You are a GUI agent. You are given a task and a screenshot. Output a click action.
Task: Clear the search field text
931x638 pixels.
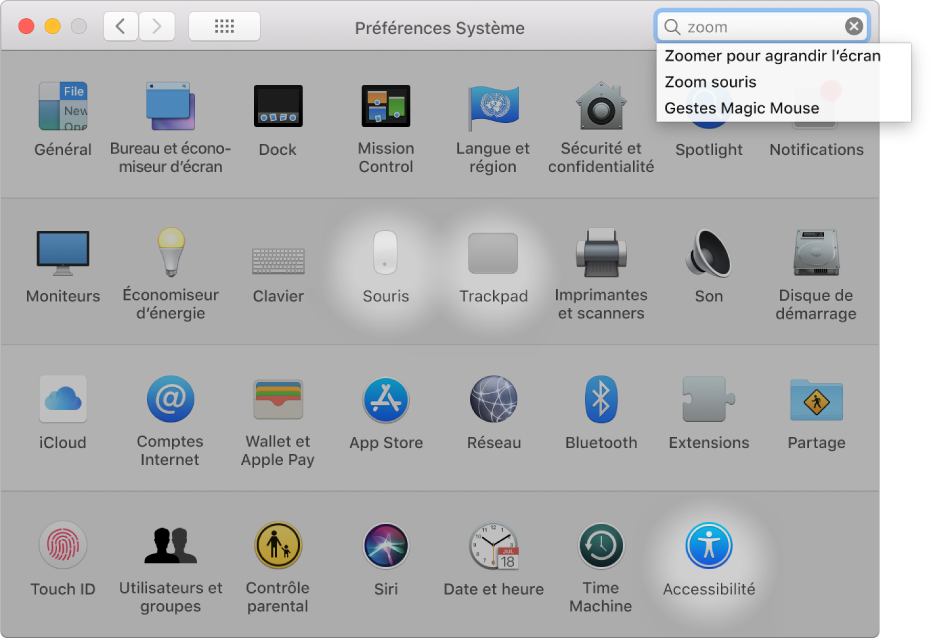click(854, 26)
